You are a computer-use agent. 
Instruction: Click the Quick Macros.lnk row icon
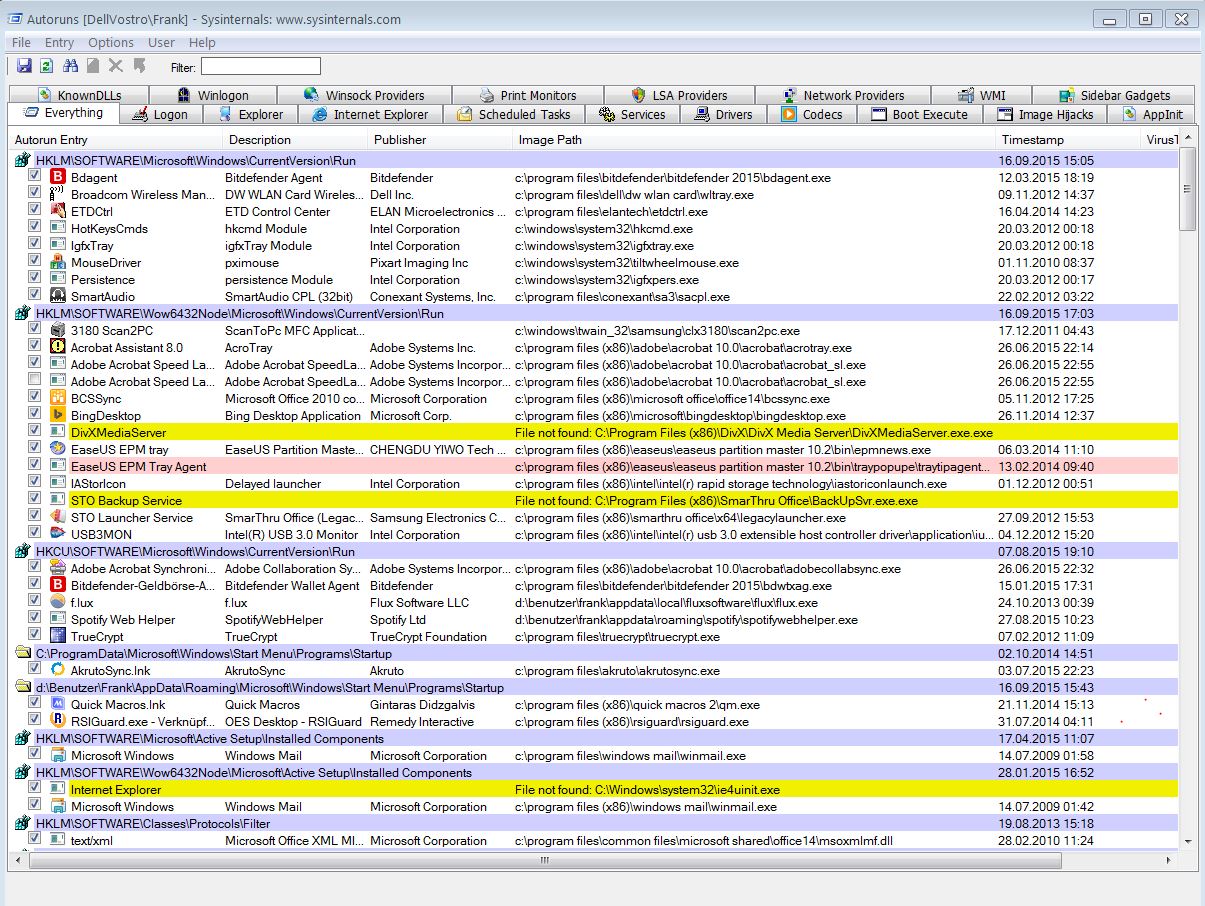click(x=58, y=705)
